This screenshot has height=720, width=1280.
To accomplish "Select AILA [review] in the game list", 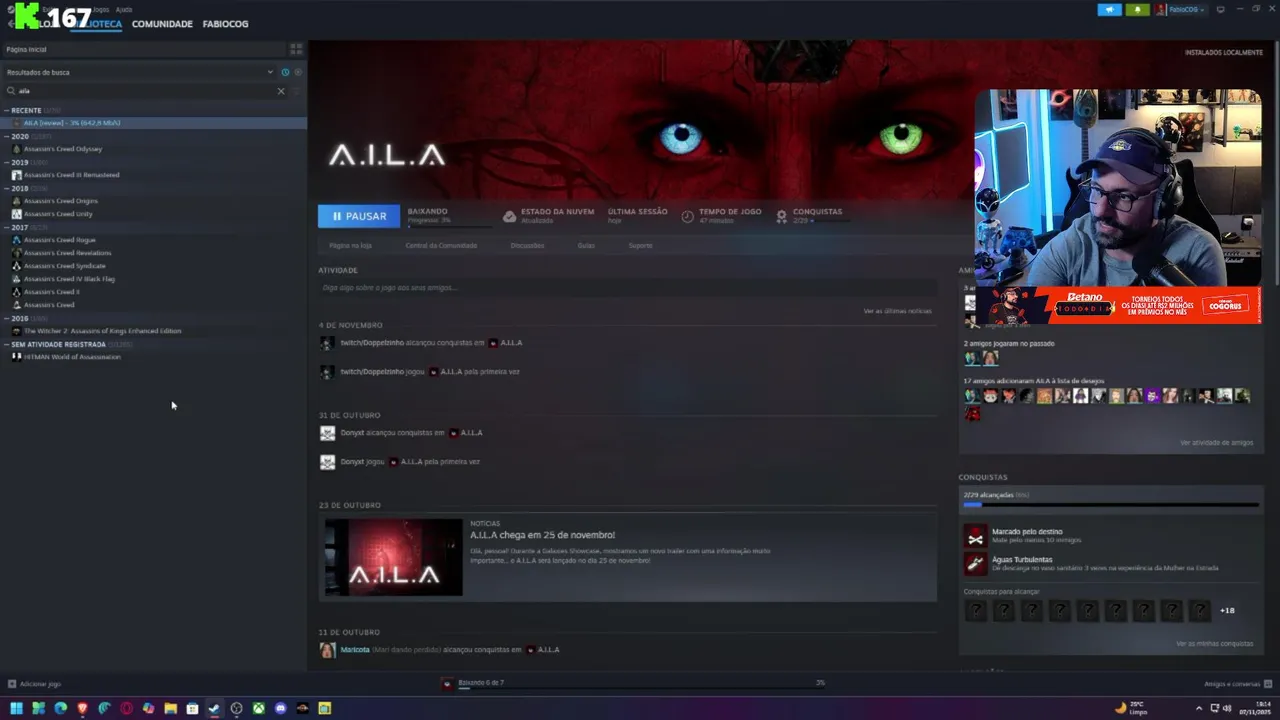I will (153, 123).
